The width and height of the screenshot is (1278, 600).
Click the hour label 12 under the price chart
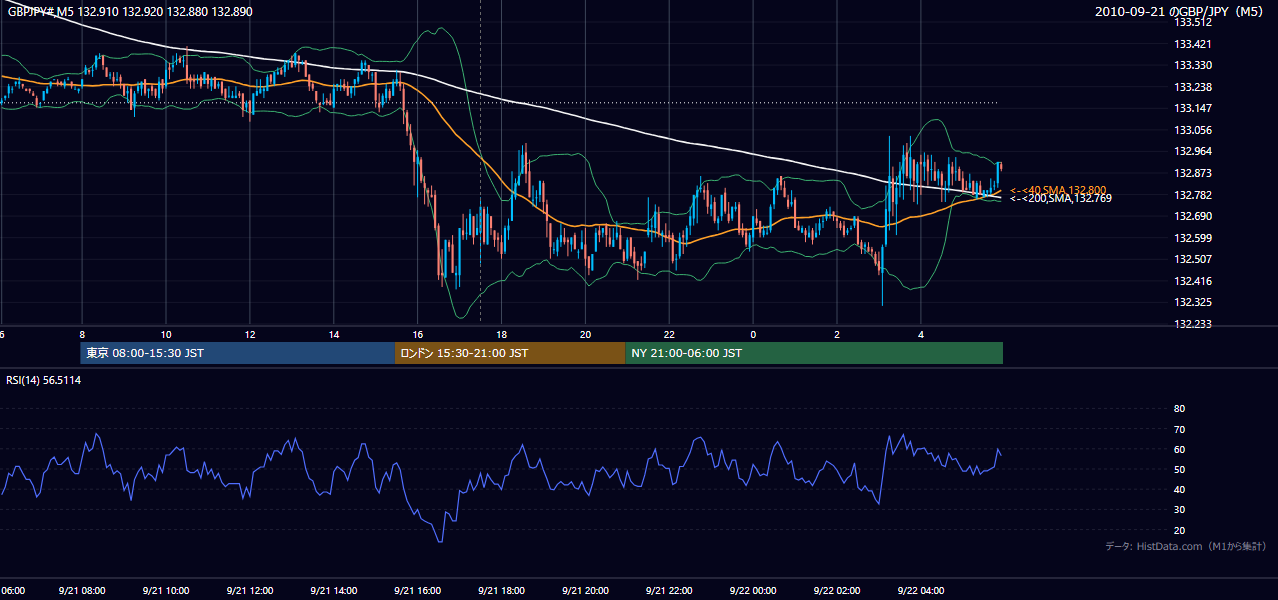tap(250, 334)
